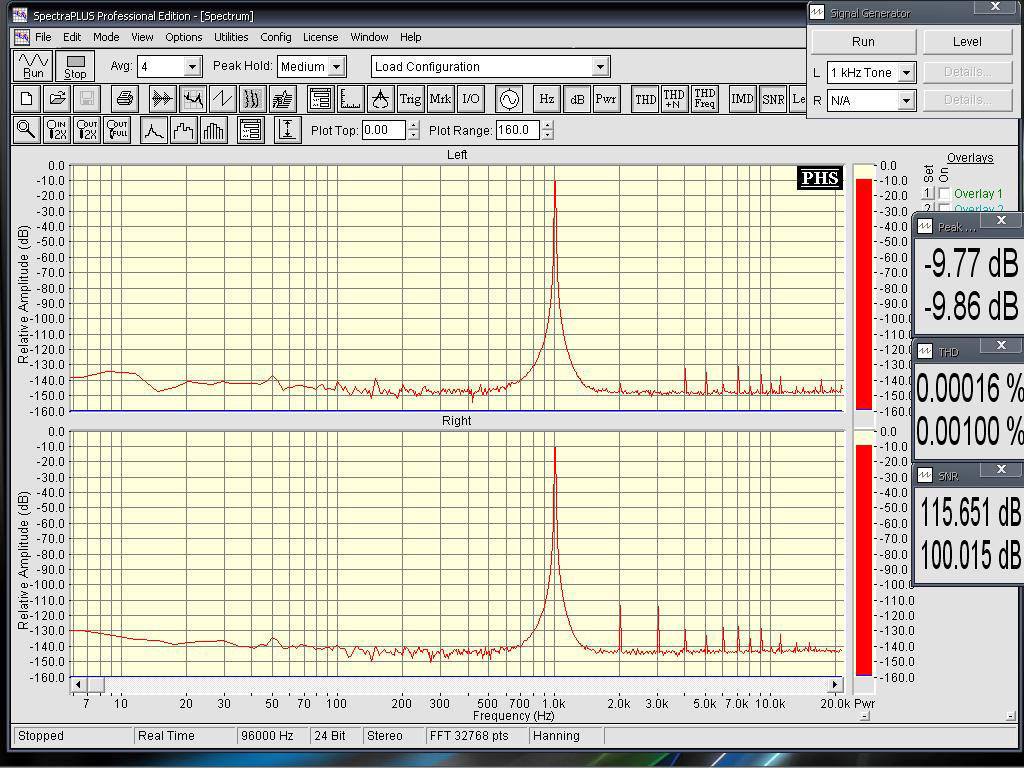This screenshot has width=1024, height=768.
Task: Open the Config menu
Action: tap(276, 37)
